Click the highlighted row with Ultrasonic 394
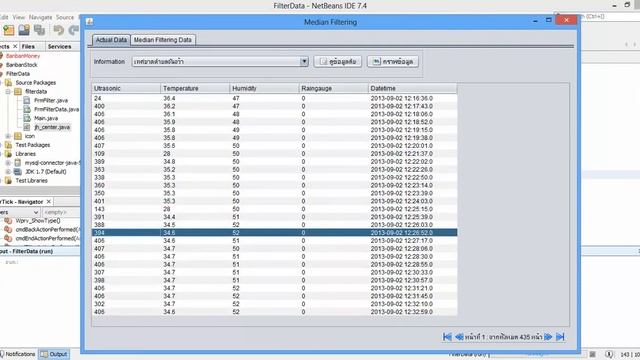 coord(275,233)
